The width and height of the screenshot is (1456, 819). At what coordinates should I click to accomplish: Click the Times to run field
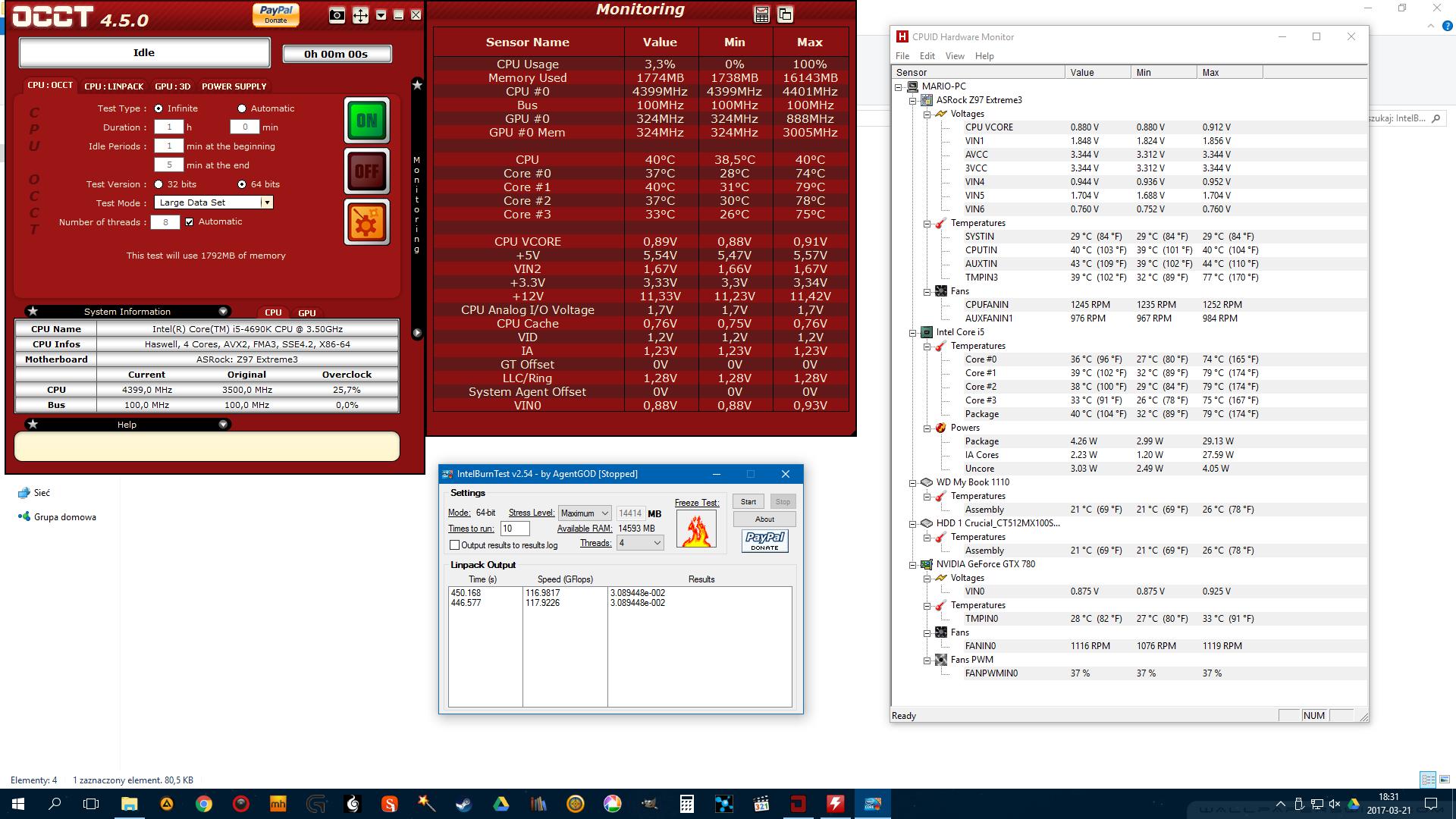click(x=515, y=529)
